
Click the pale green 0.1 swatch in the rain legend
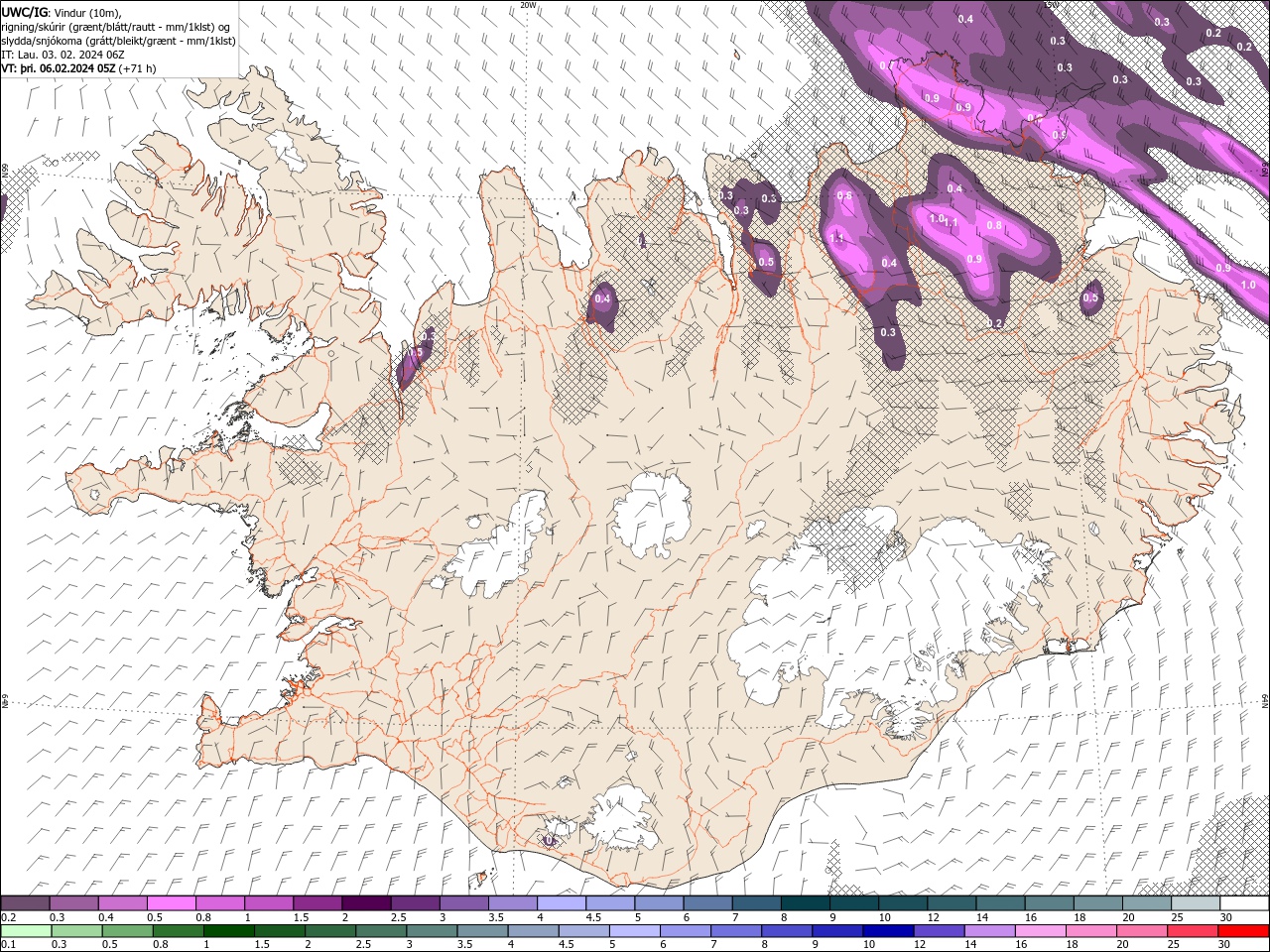click(x=26, y=931)
